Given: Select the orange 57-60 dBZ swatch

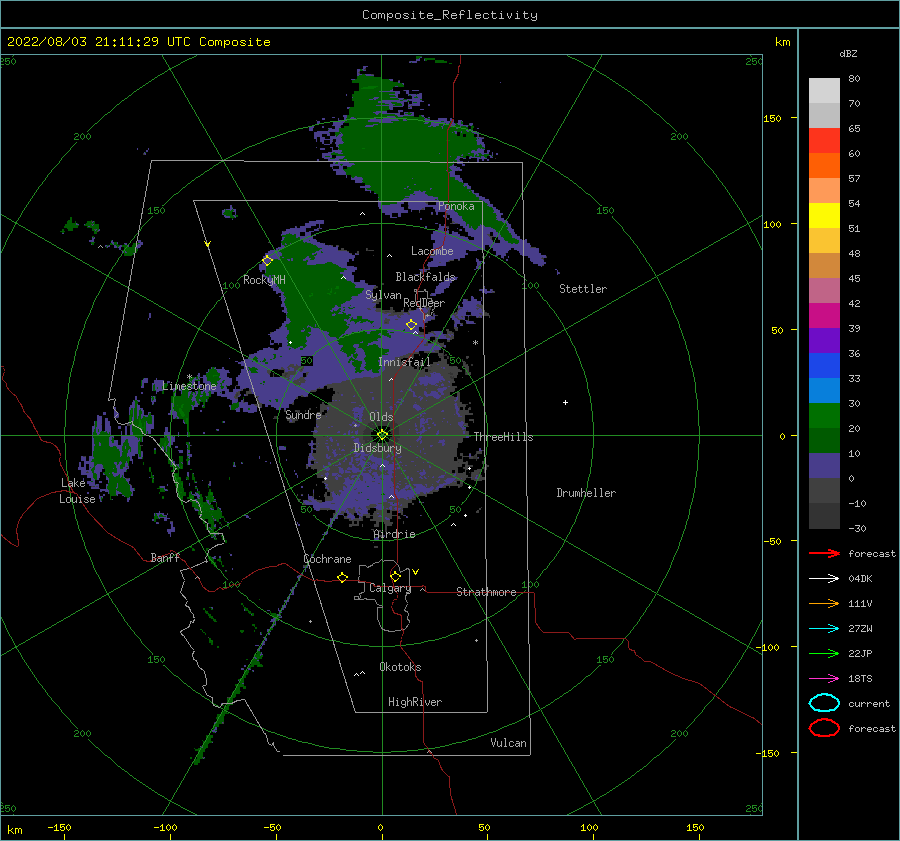Looking at the screenshot, I should click(x=824, y=165).
